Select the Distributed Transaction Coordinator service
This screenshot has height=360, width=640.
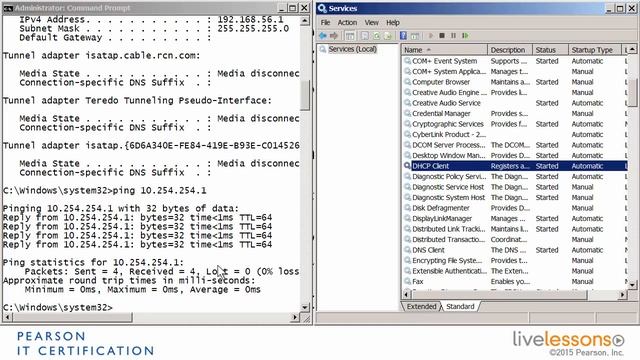tap(515, 239)
